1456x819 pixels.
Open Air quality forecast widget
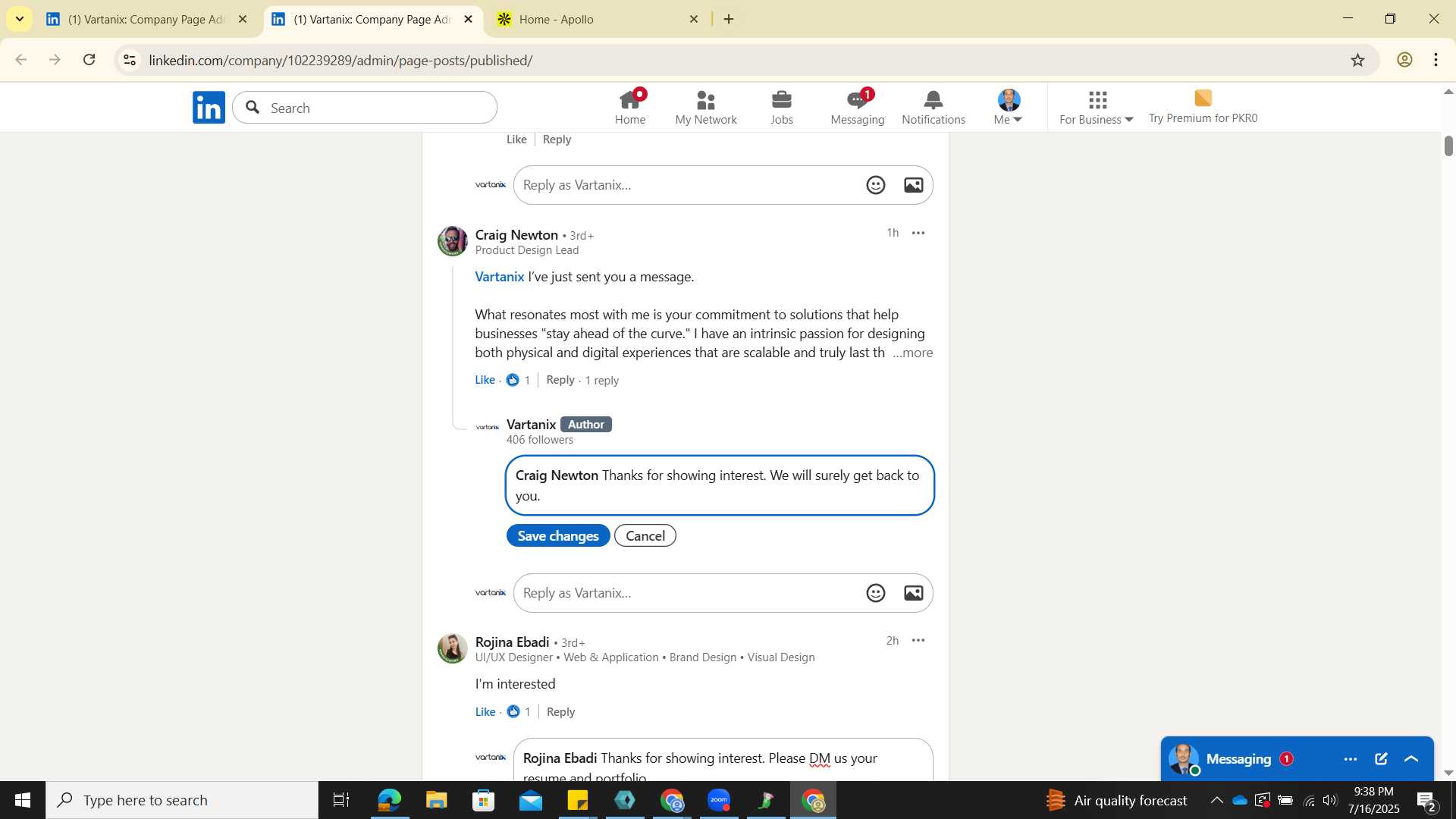click(1116, 800)
